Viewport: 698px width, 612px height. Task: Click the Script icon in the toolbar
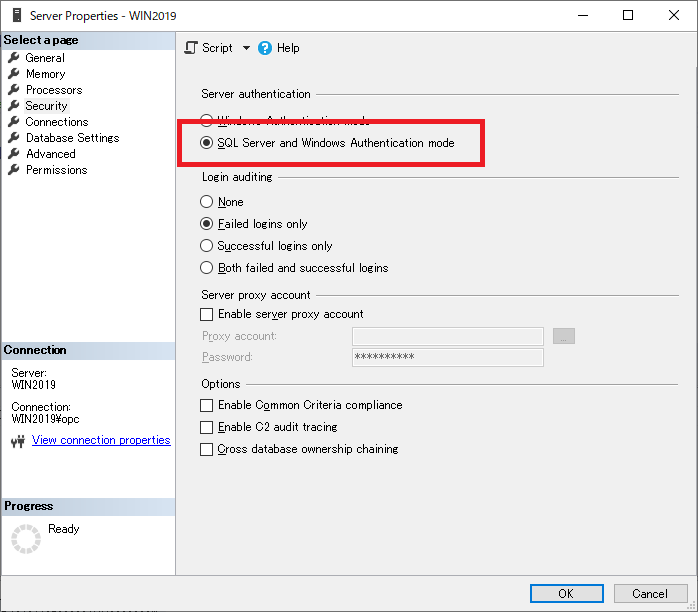coord(191,48)
